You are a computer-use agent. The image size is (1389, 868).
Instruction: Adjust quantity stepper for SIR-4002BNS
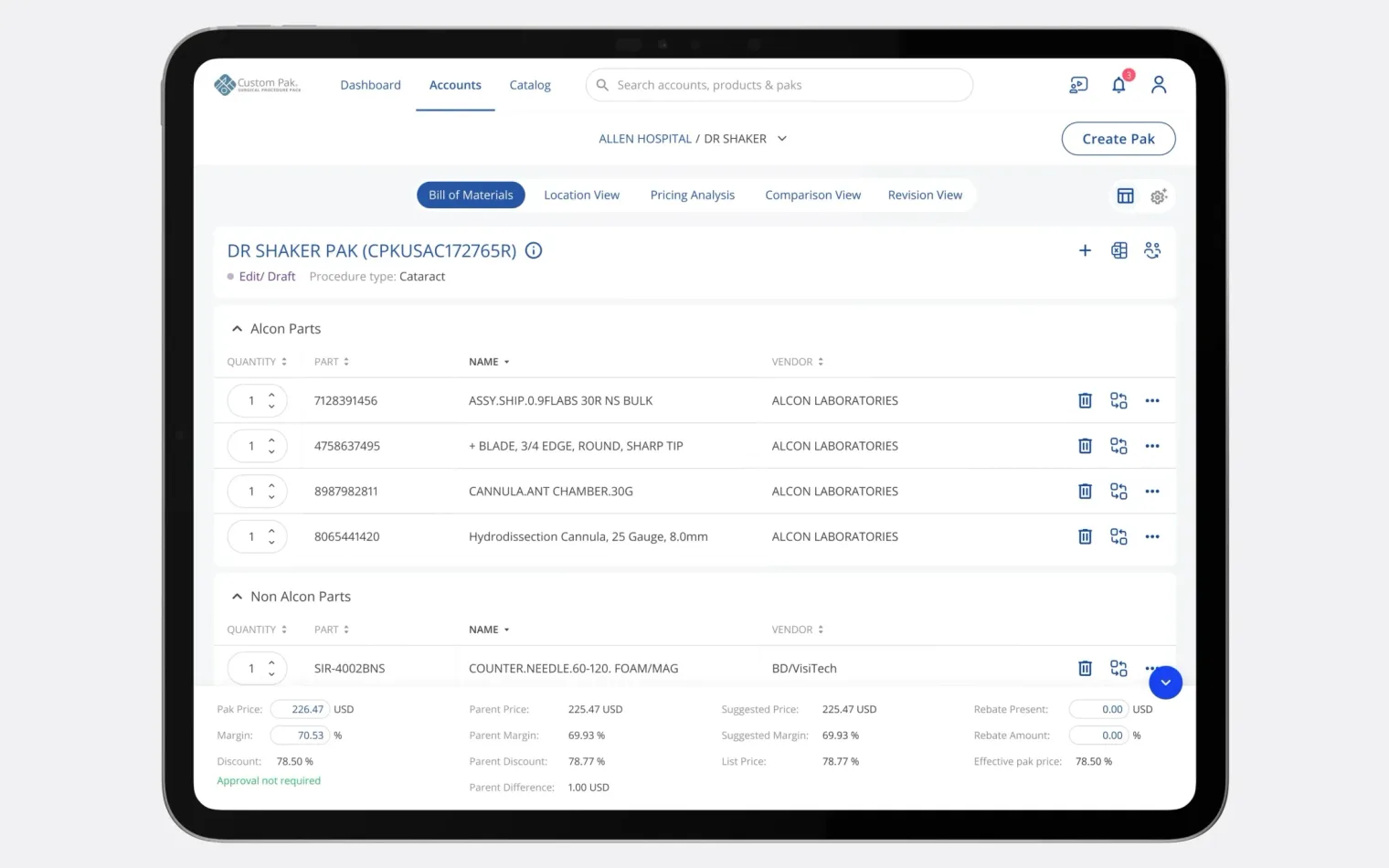point(271,668)
